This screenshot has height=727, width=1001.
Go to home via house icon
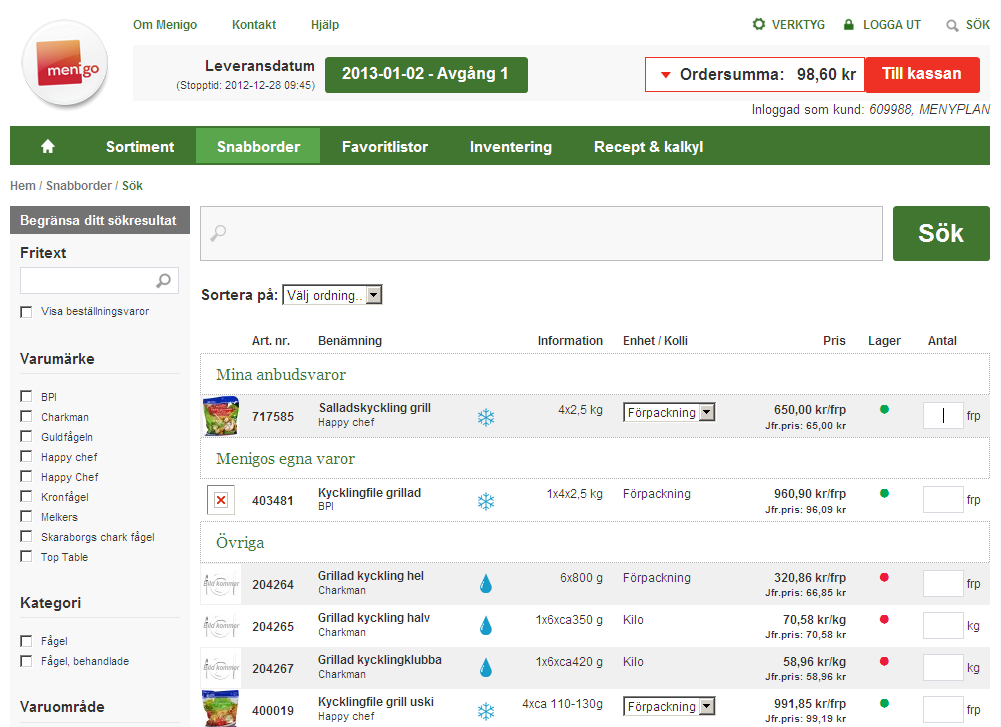pos(48,147)
